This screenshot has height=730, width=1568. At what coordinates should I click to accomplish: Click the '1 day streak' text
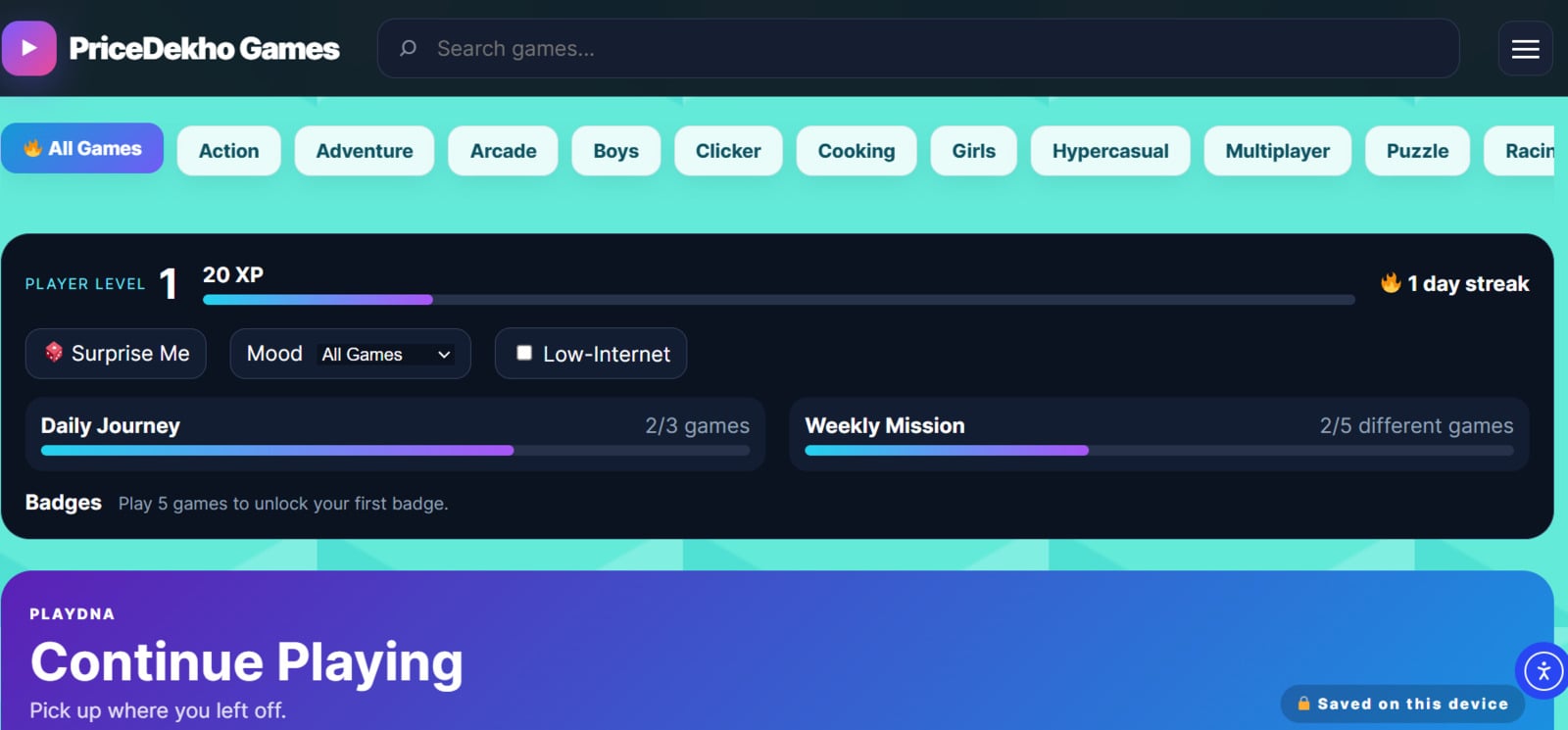click(1468, 284)
